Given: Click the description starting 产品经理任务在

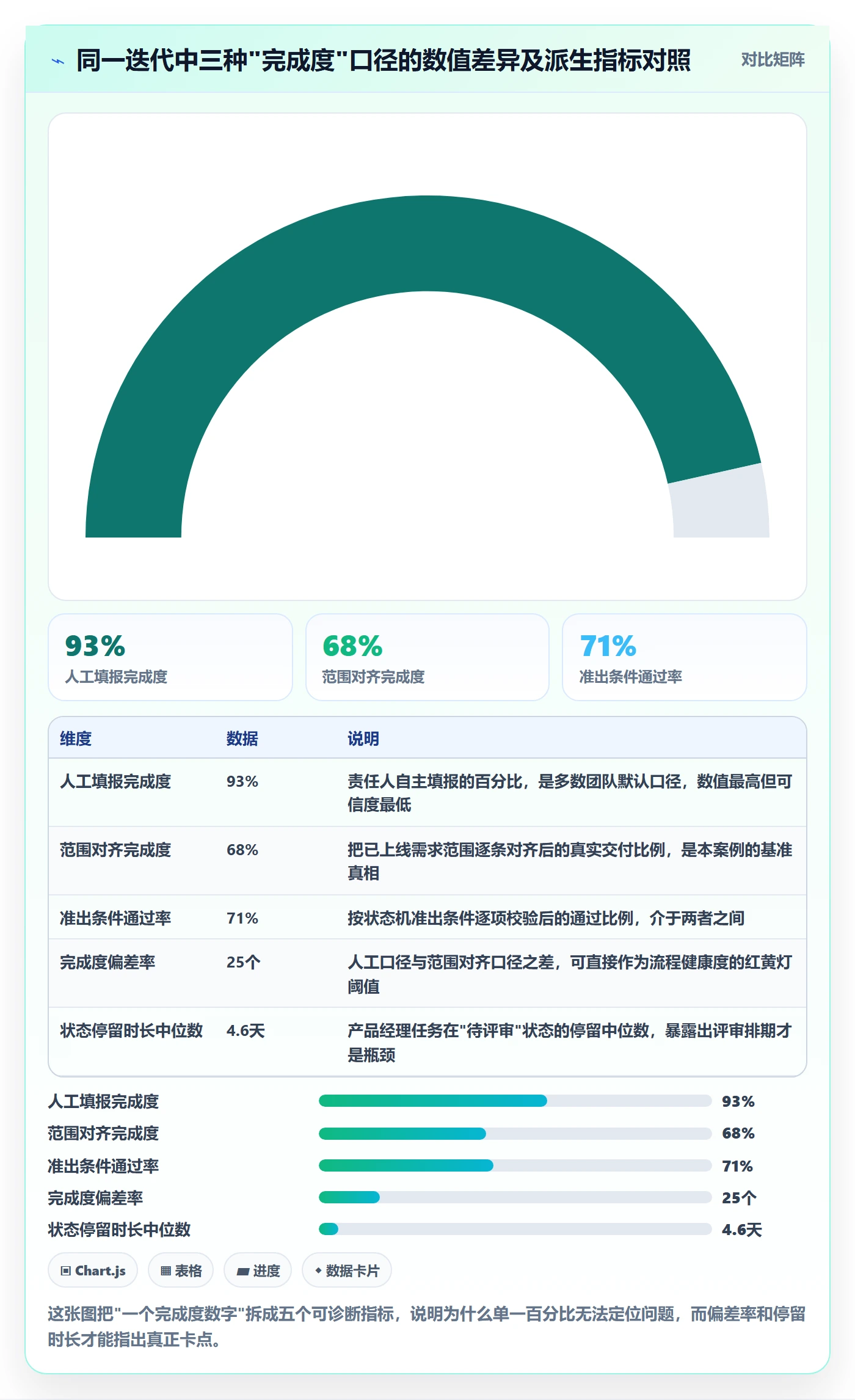Looking at the screenshot, I should [x=570, y=1043].
